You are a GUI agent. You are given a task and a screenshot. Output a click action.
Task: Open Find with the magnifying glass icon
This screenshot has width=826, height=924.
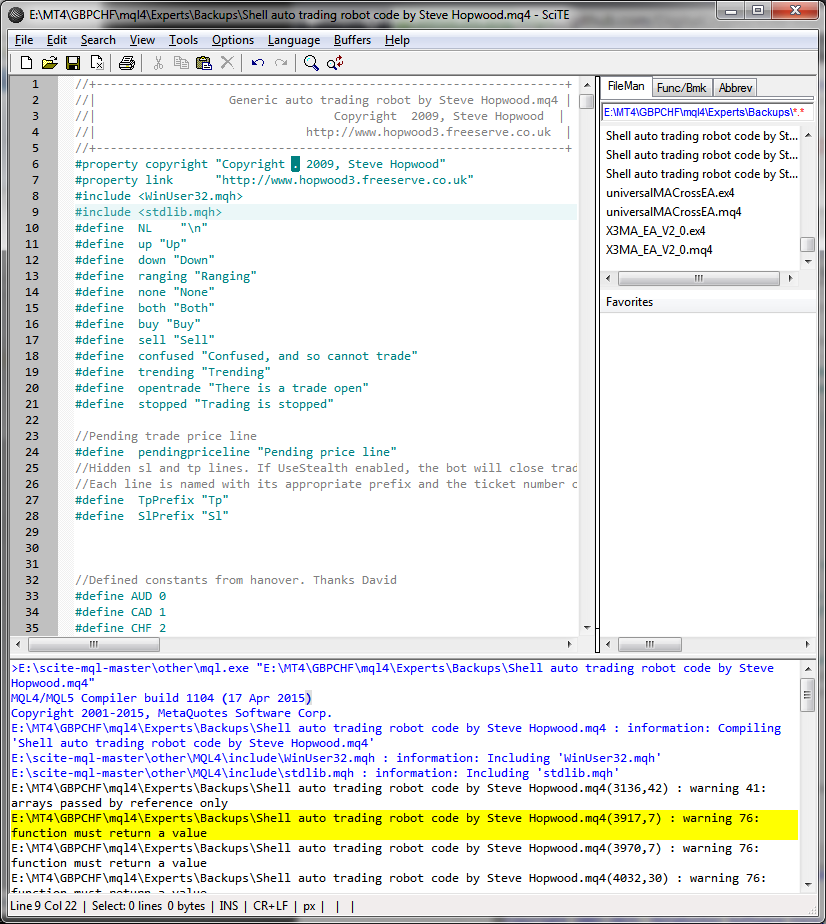[x=311, y=62]
